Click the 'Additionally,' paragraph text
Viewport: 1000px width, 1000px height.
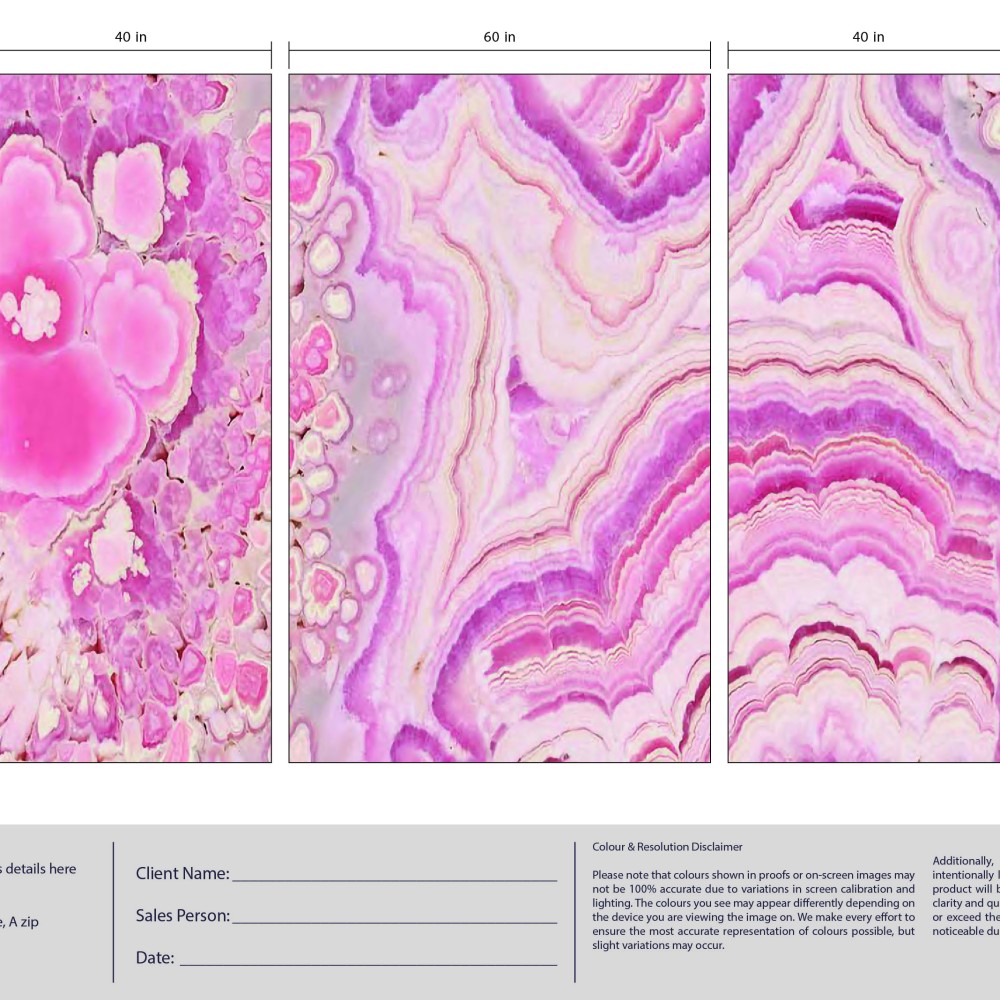point(966,896)
